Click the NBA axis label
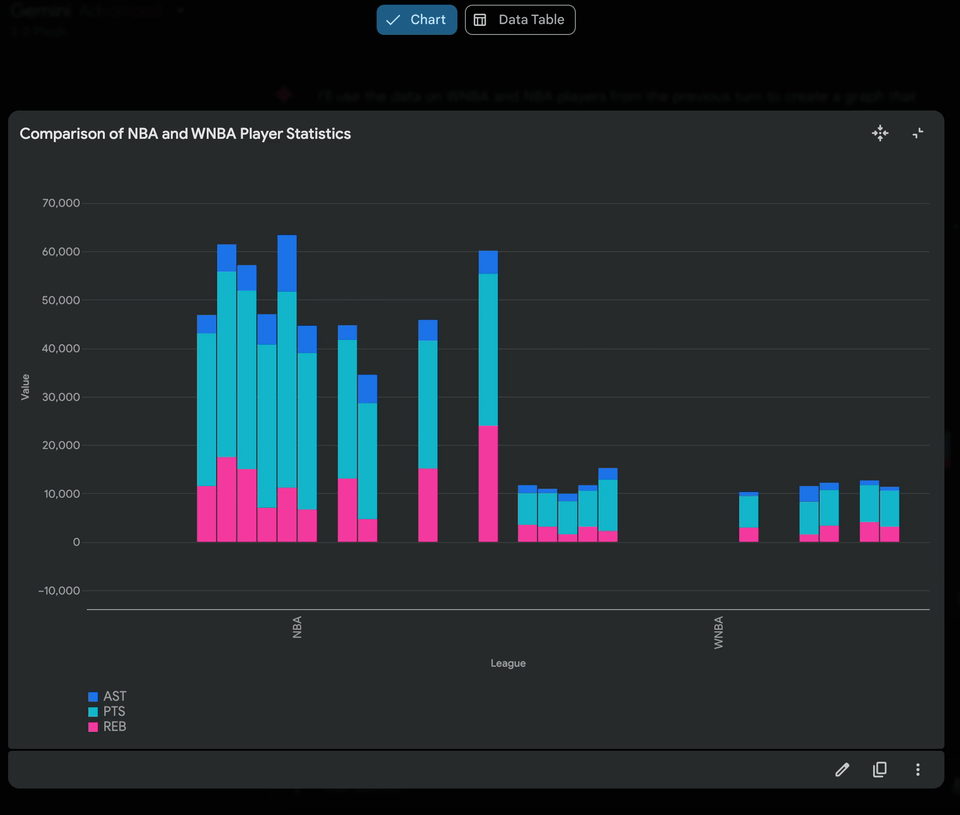This screenshot has height=815, width=960. click(297, 627)
